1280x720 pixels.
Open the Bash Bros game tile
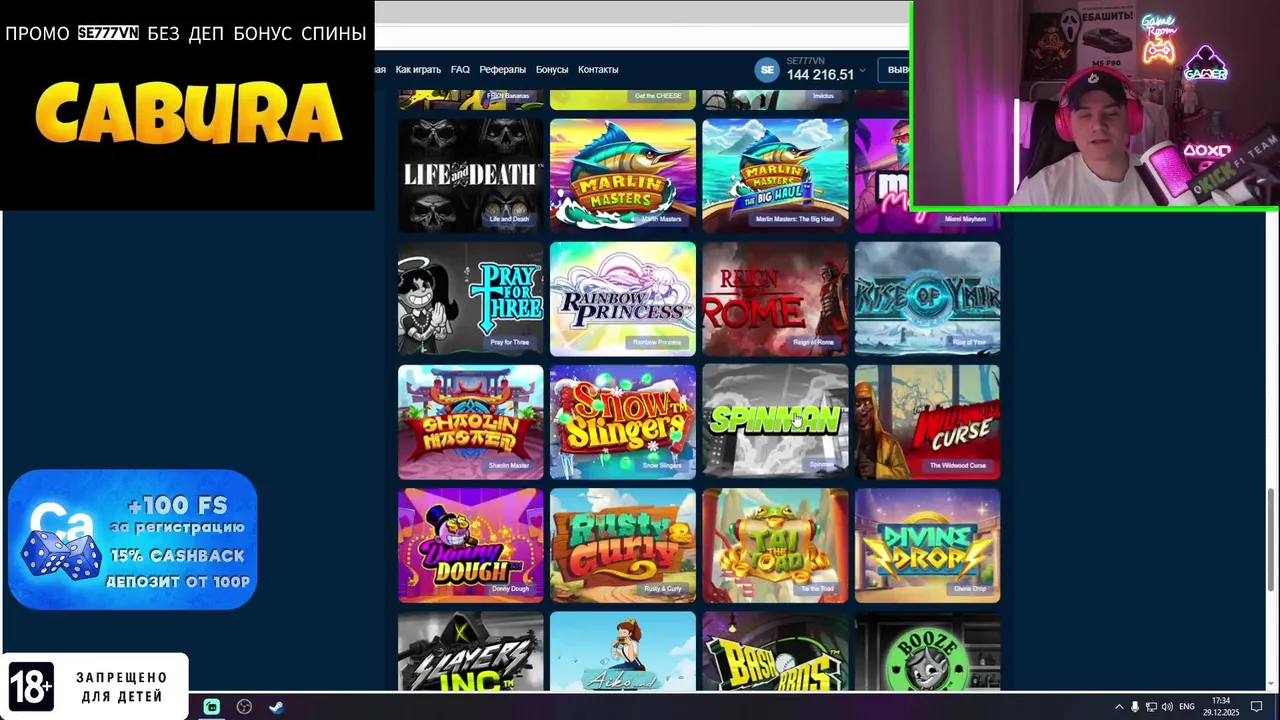coord(775,651)
